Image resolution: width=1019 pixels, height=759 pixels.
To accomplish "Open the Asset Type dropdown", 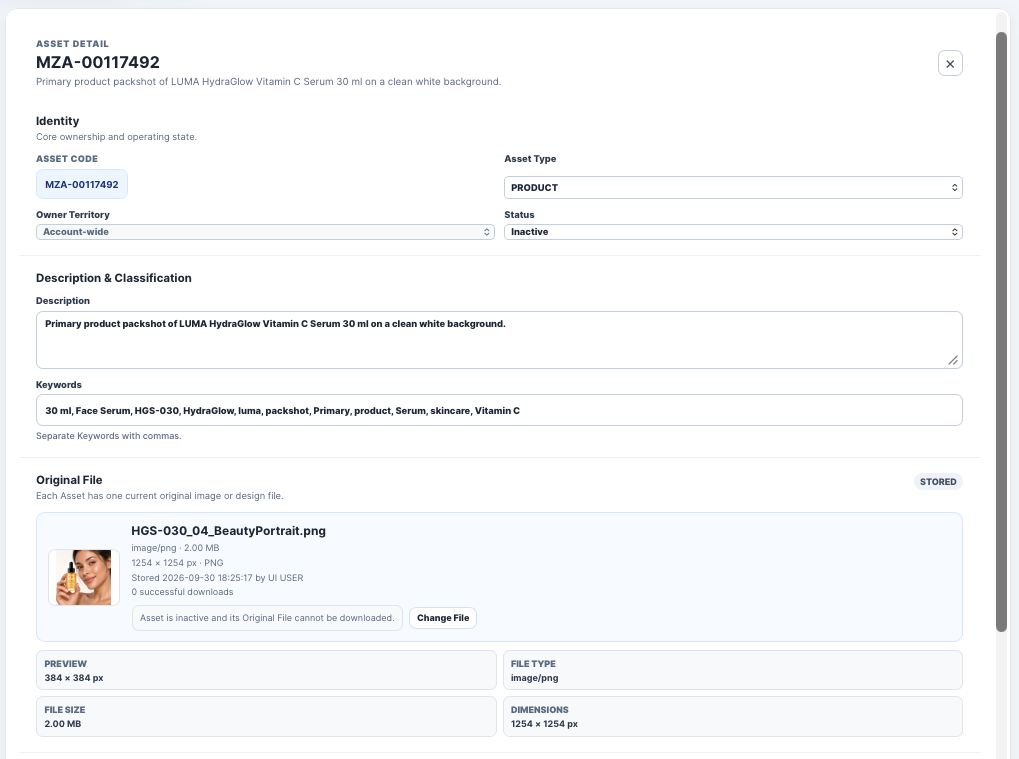I will pyautogui.click(x=733, y=188).
